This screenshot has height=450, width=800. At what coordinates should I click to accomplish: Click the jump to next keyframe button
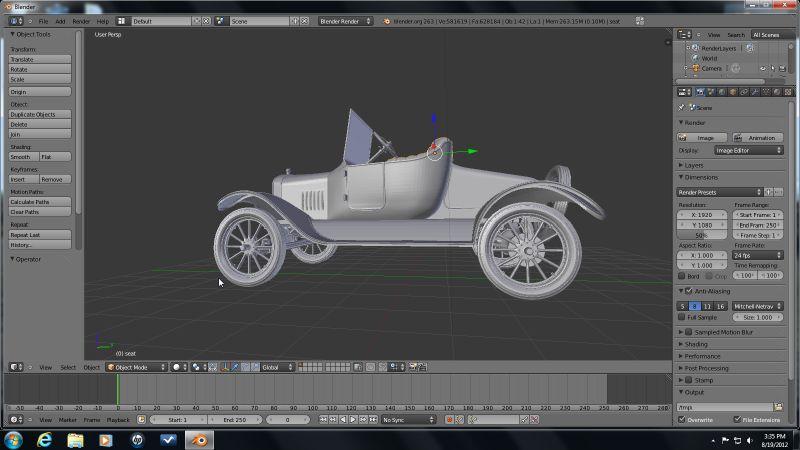[x=363, y=419]
